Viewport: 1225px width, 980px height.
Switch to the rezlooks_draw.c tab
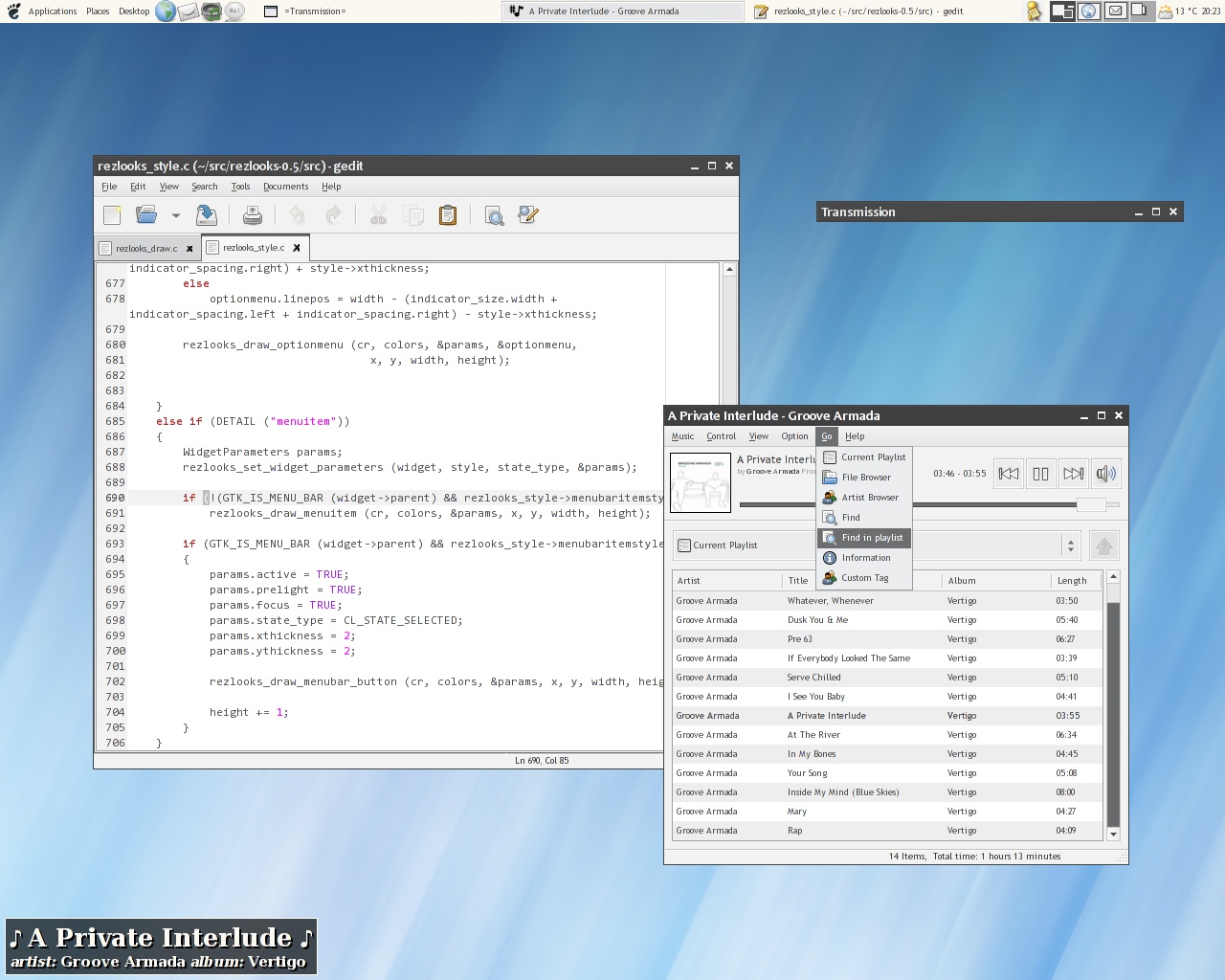(x=146, y=248)
